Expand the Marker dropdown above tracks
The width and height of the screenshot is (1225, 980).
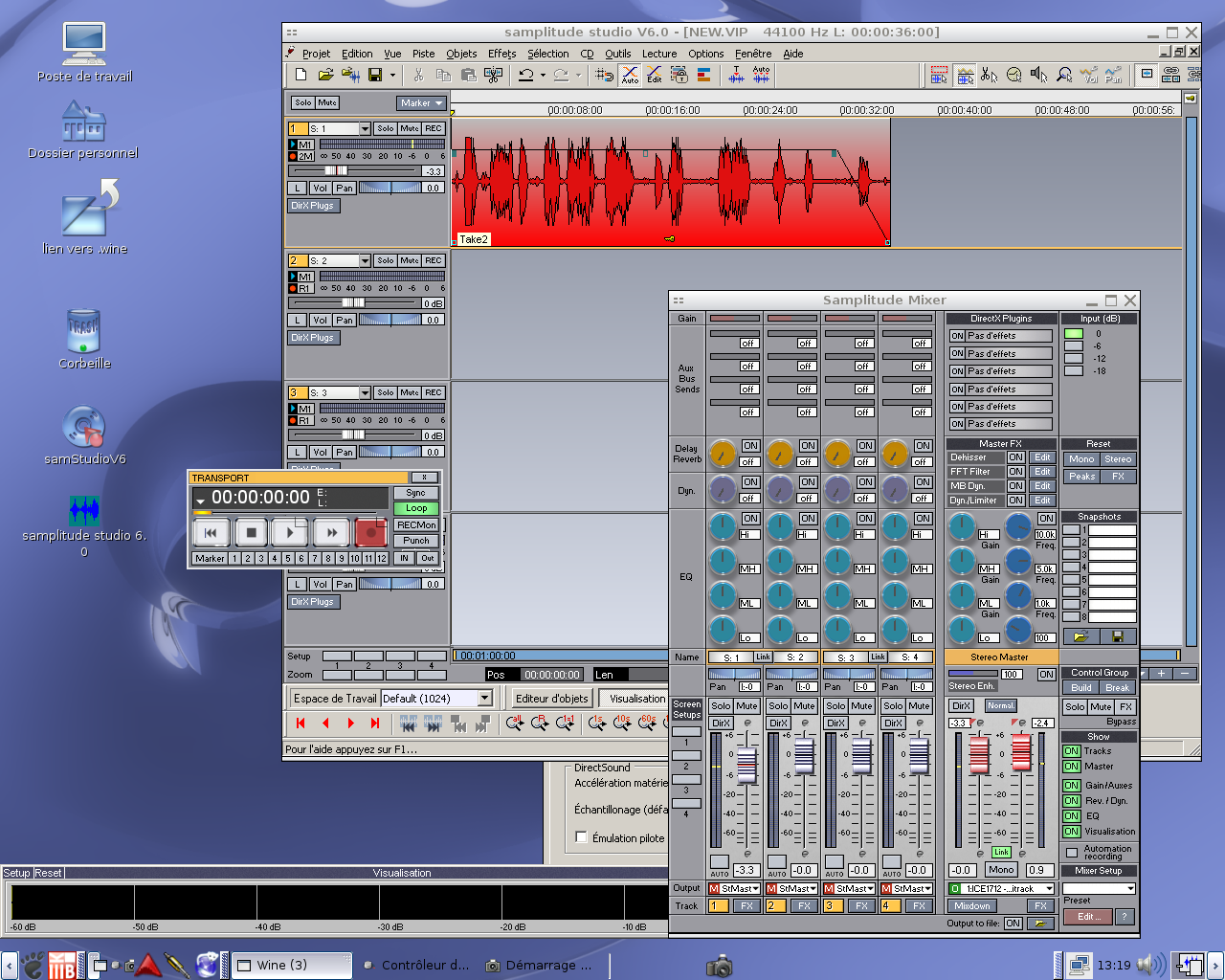coord(422,103)
